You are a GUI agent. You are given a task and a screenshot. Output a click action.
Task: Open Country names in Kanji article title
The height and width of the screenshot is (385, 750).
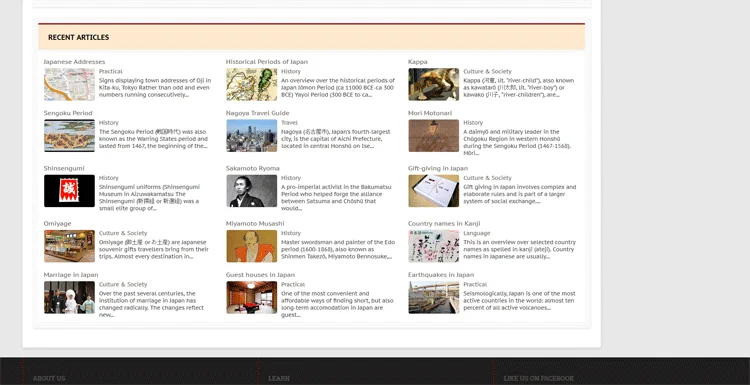pyautogui.click(x=444, y=223)
